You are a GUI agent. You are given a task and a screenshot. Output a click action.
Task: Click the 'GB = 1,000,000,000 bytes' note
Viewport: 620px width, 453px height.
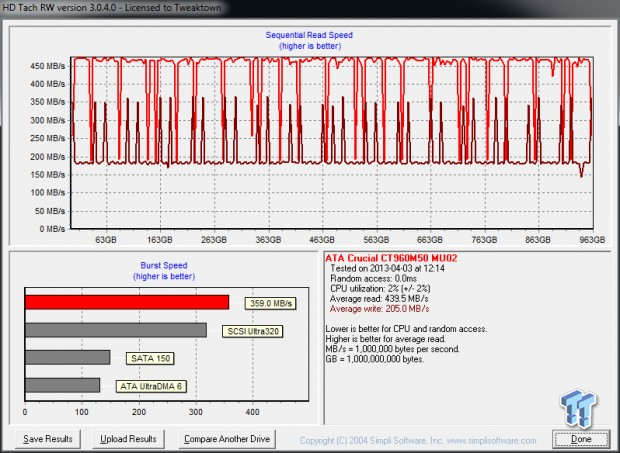374,359
